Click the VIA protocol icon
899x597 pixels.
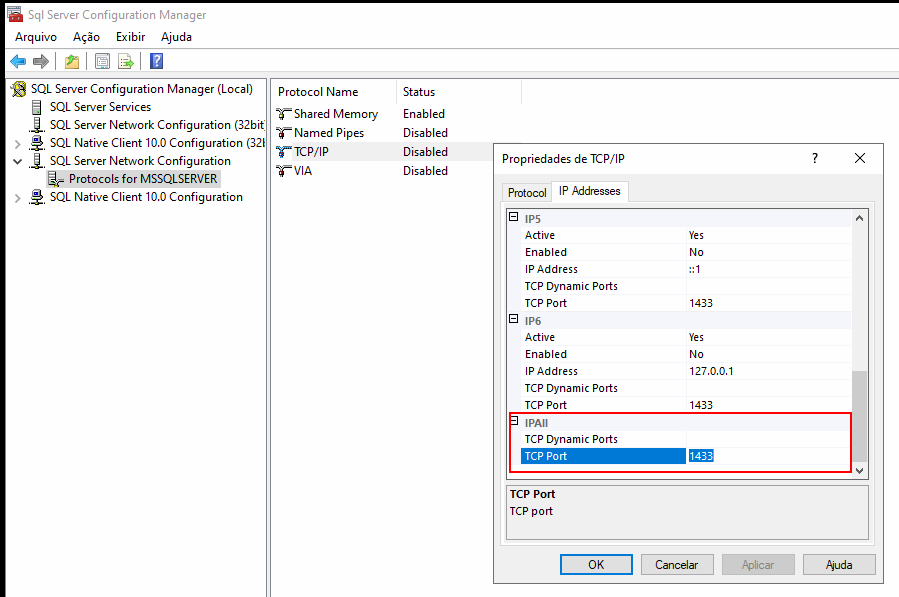pos(283,170)
